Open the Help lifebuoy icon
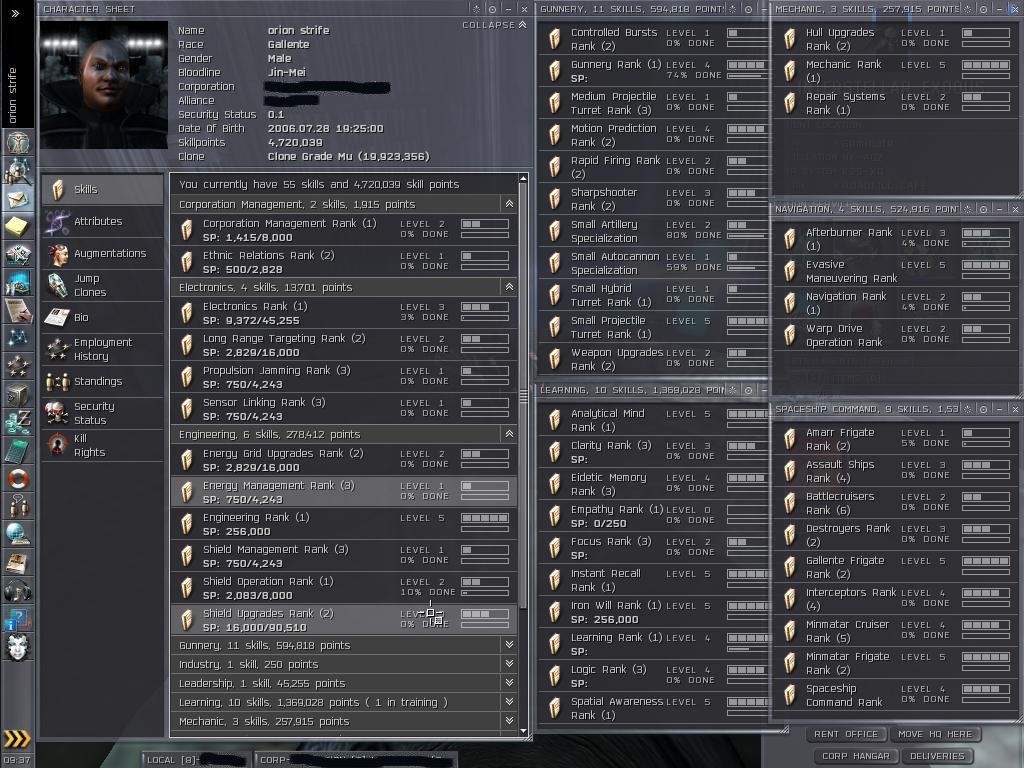Screen dimensions: 1024x768 pyautogui.click(x=18, y=479)
